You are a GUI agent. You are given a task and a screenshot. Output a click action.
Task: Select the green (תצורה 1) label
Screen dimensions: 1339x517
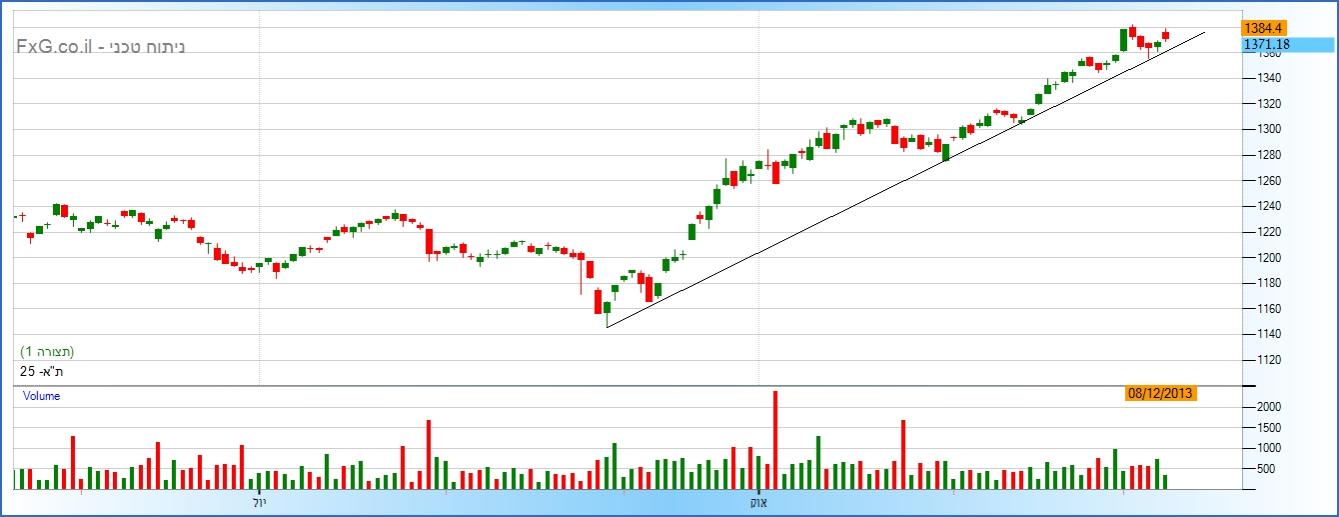[x=47, y=352]
